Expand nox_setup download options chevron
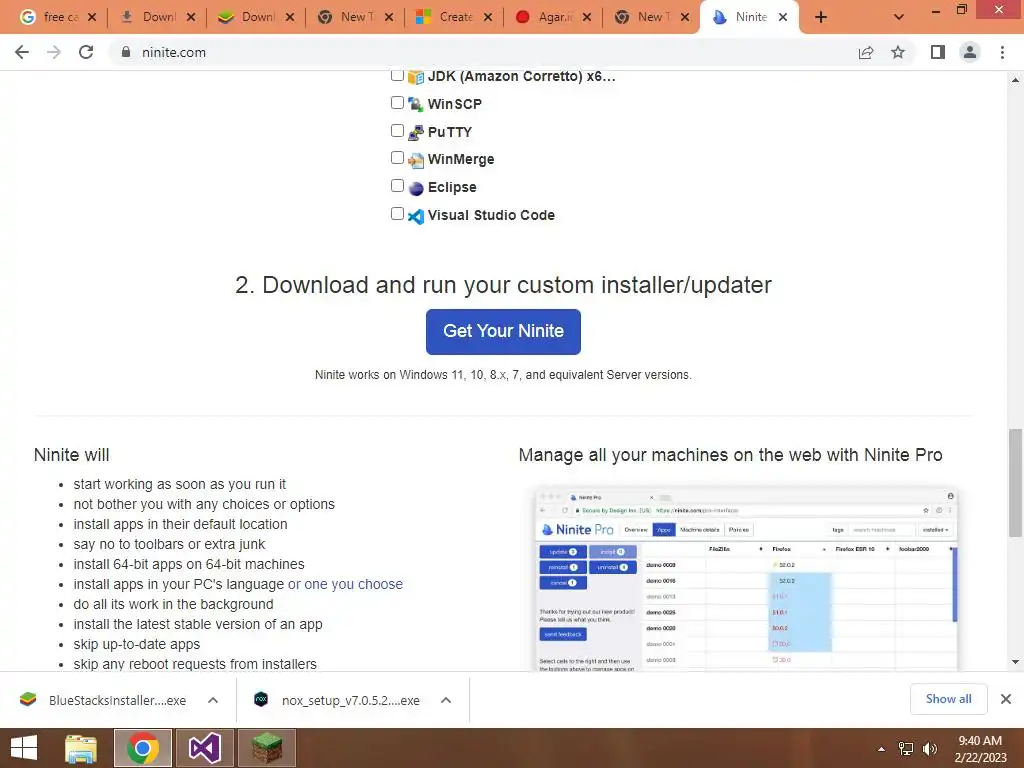The width and height of the screenshot is (1024, 768). (446, 700)
